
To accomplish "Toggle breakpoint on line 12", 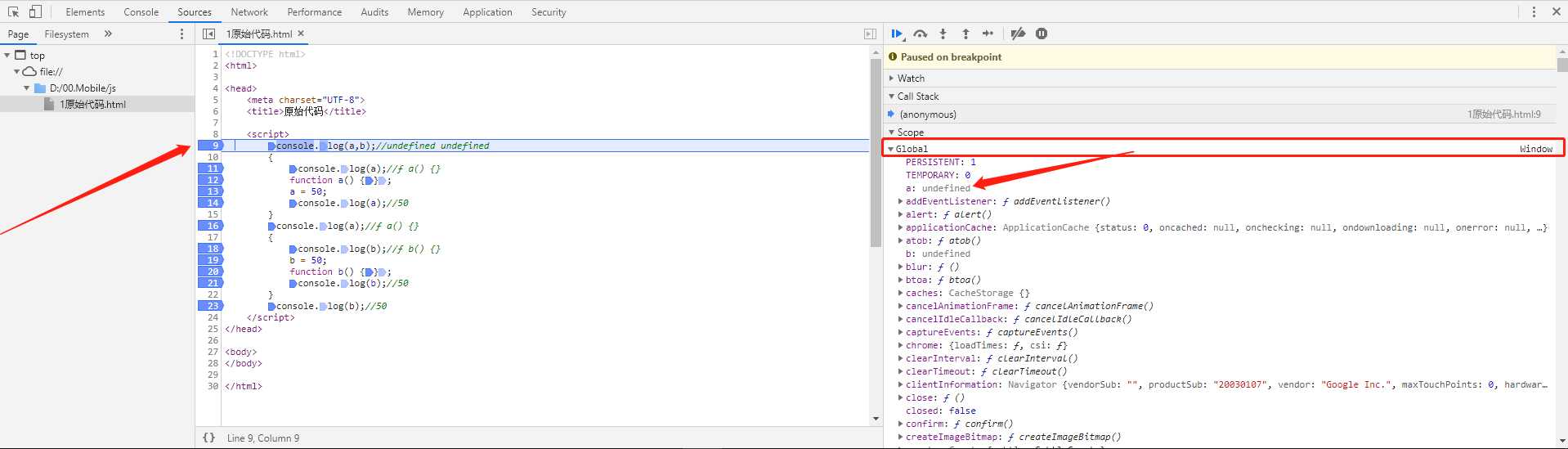I will click(x=211, y=180).
